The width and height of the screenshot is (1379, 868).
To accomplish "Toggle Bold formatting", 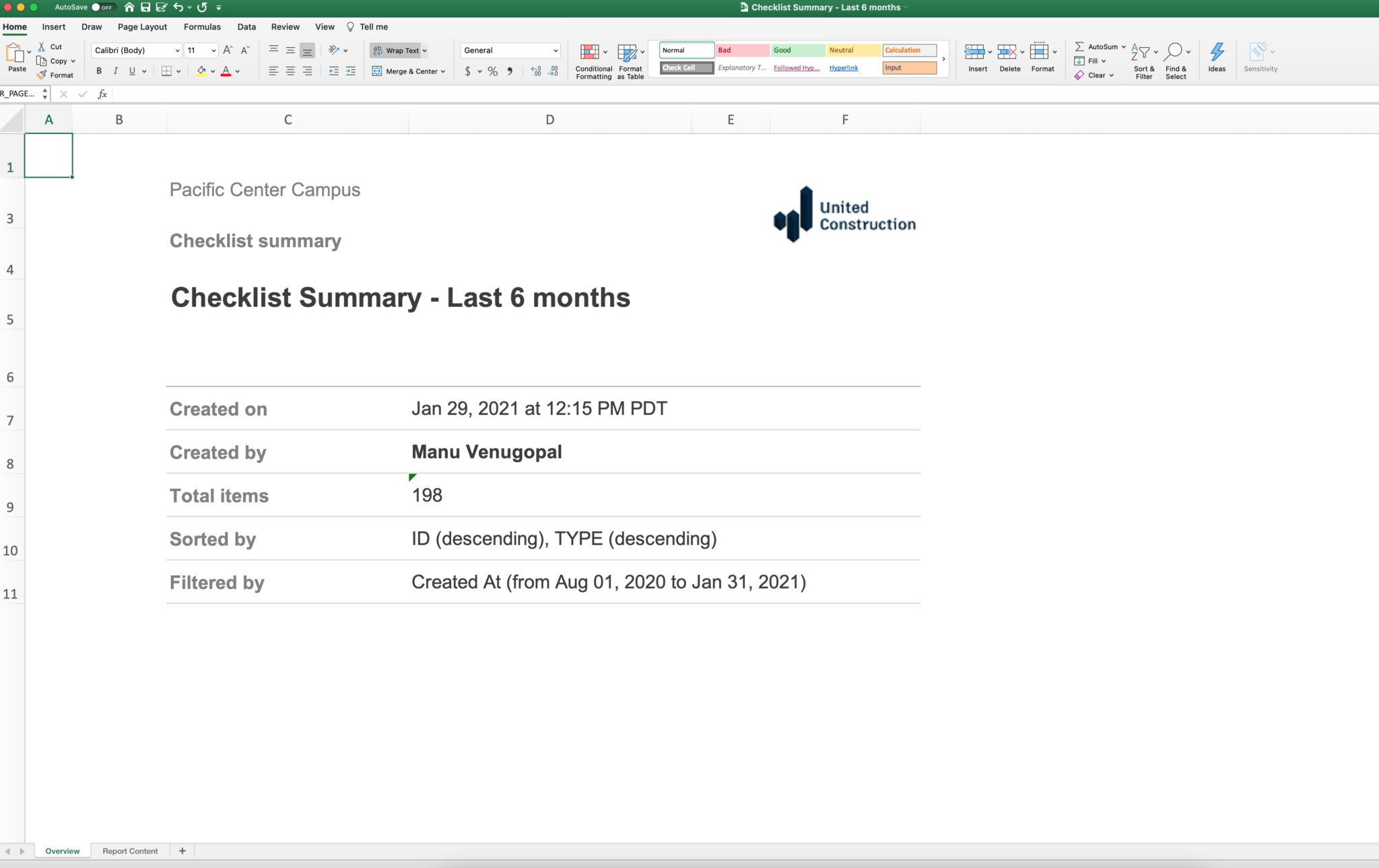I will (99, 71).
